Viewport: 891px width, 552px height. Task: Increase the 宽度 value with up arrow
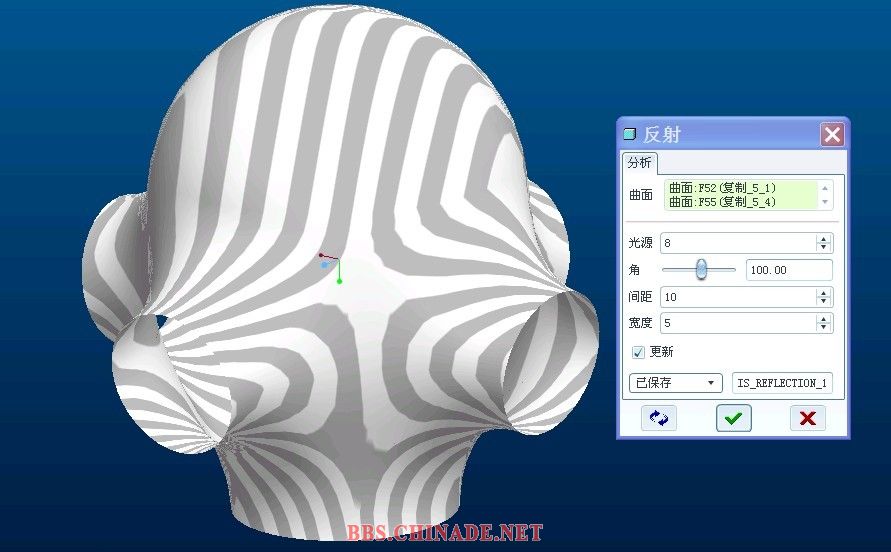click(824, 319)
